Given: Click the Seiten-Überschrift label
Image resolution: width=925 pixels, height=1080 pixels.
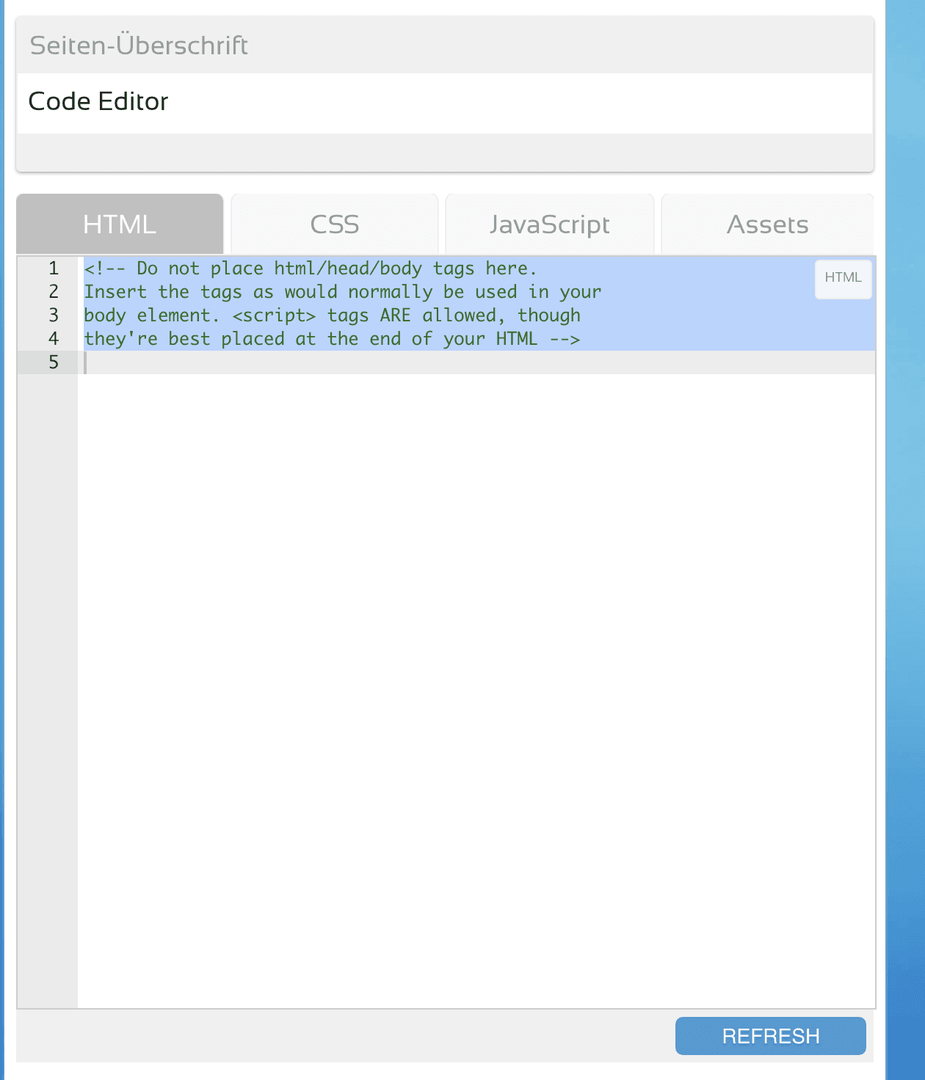Looking at the screenshot, I should 138,45.
